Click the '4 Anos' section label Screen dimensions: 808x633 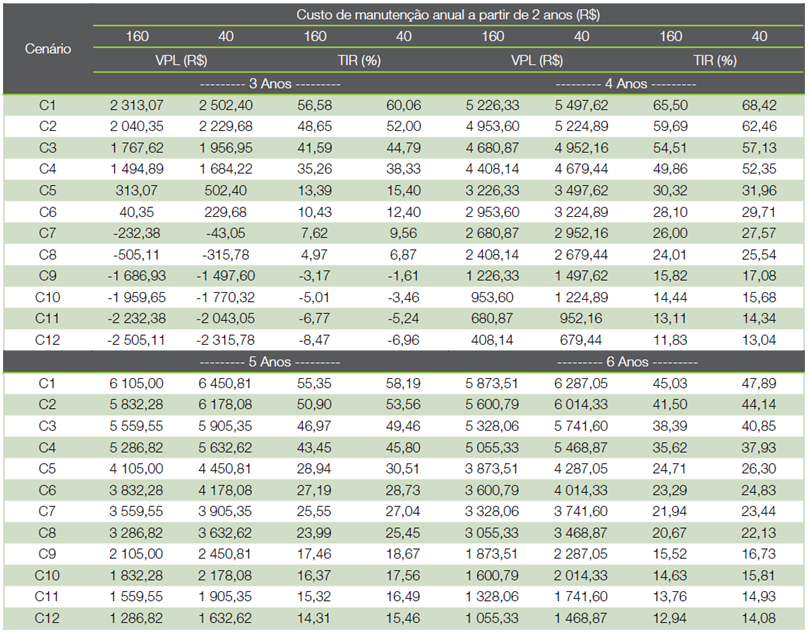coord(626,84)
